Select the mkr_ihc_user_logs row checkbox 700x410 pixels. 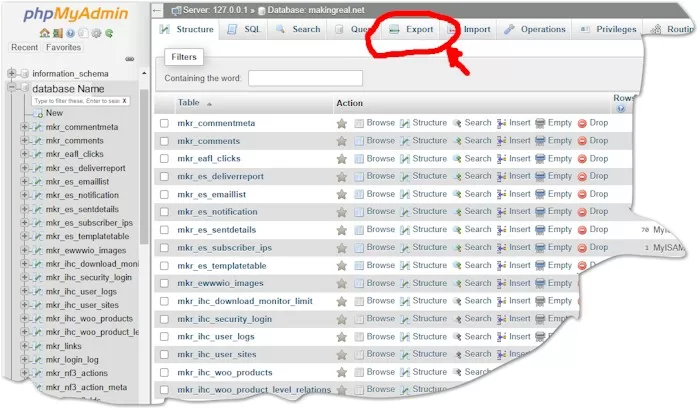click(165, 337)
